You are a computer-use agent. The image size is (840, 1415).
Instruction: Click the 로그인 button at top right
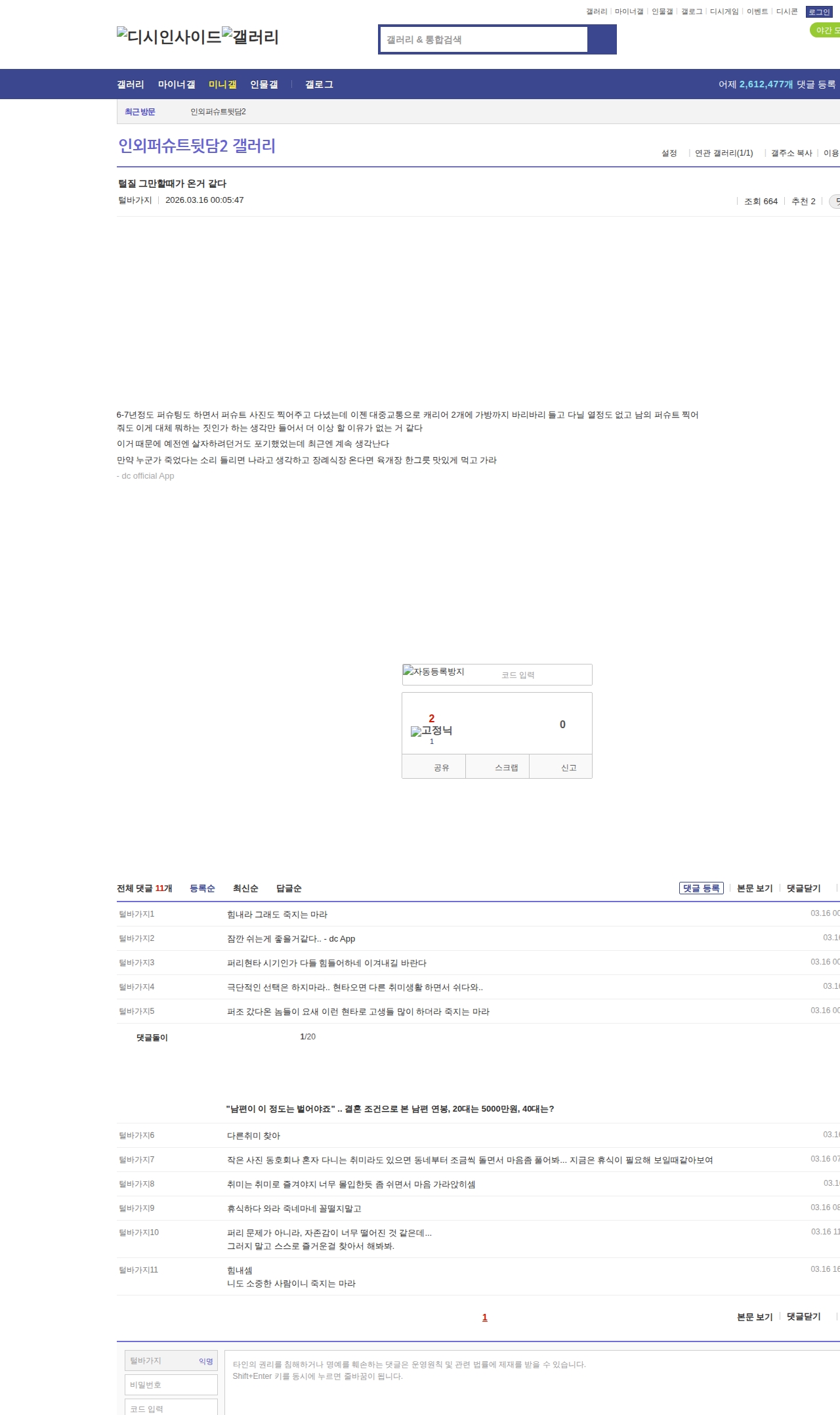click(x=819, y=12)
